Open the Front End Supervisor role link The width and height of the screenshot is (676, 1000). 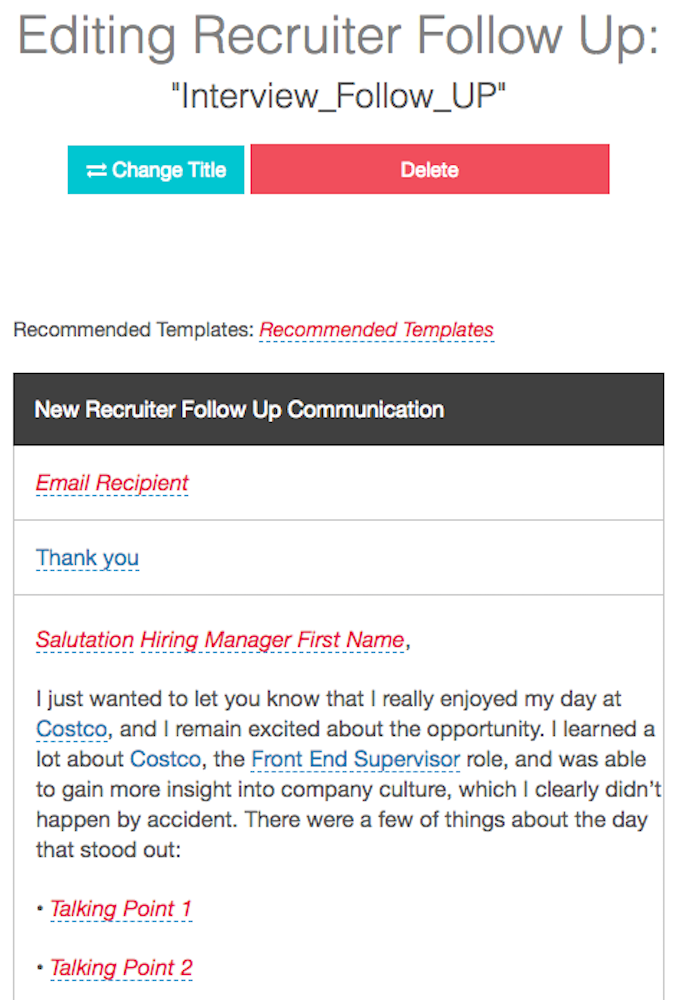tap(355, 759)
